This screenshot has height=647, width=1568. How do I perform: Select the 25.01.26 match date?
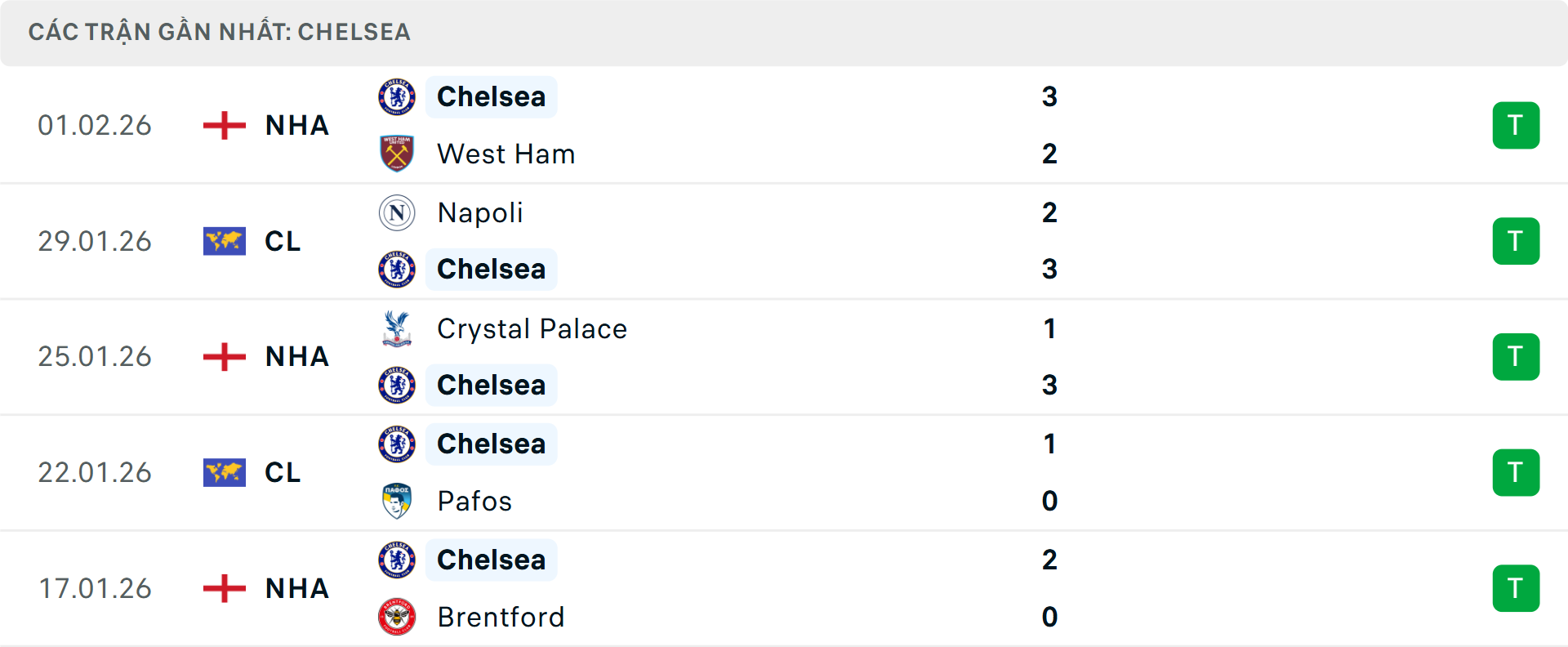pos(95,357)
